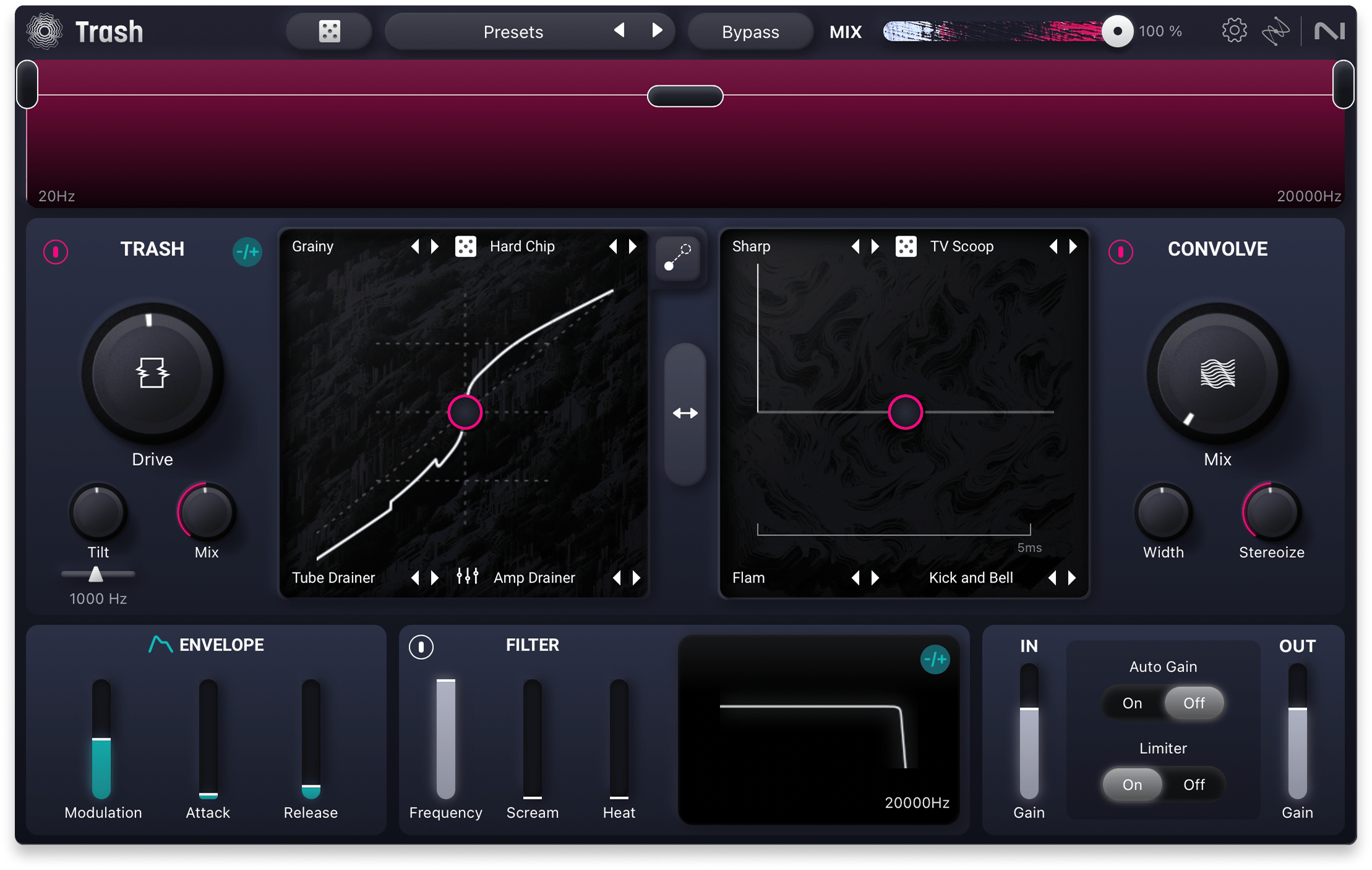
Task: Open the settings gear icon
Action: coord(1233,31)
